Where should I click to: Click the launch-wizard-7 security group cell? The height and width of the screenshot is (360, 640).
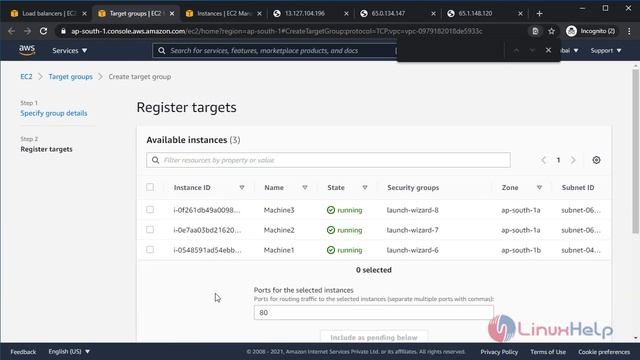[413, 230]
